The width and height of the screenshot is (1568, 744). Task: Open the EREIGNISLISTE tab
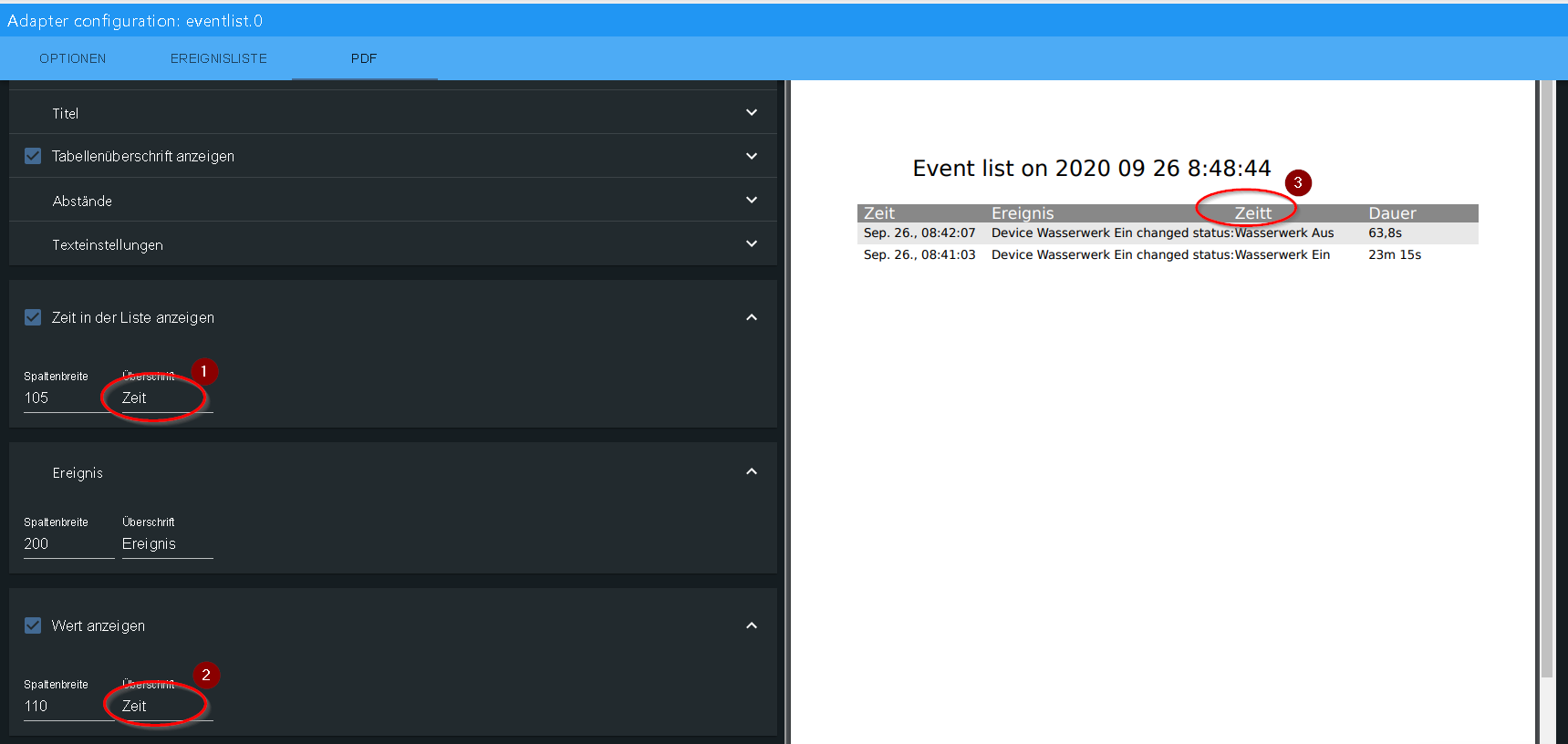[x=219, y=58]
